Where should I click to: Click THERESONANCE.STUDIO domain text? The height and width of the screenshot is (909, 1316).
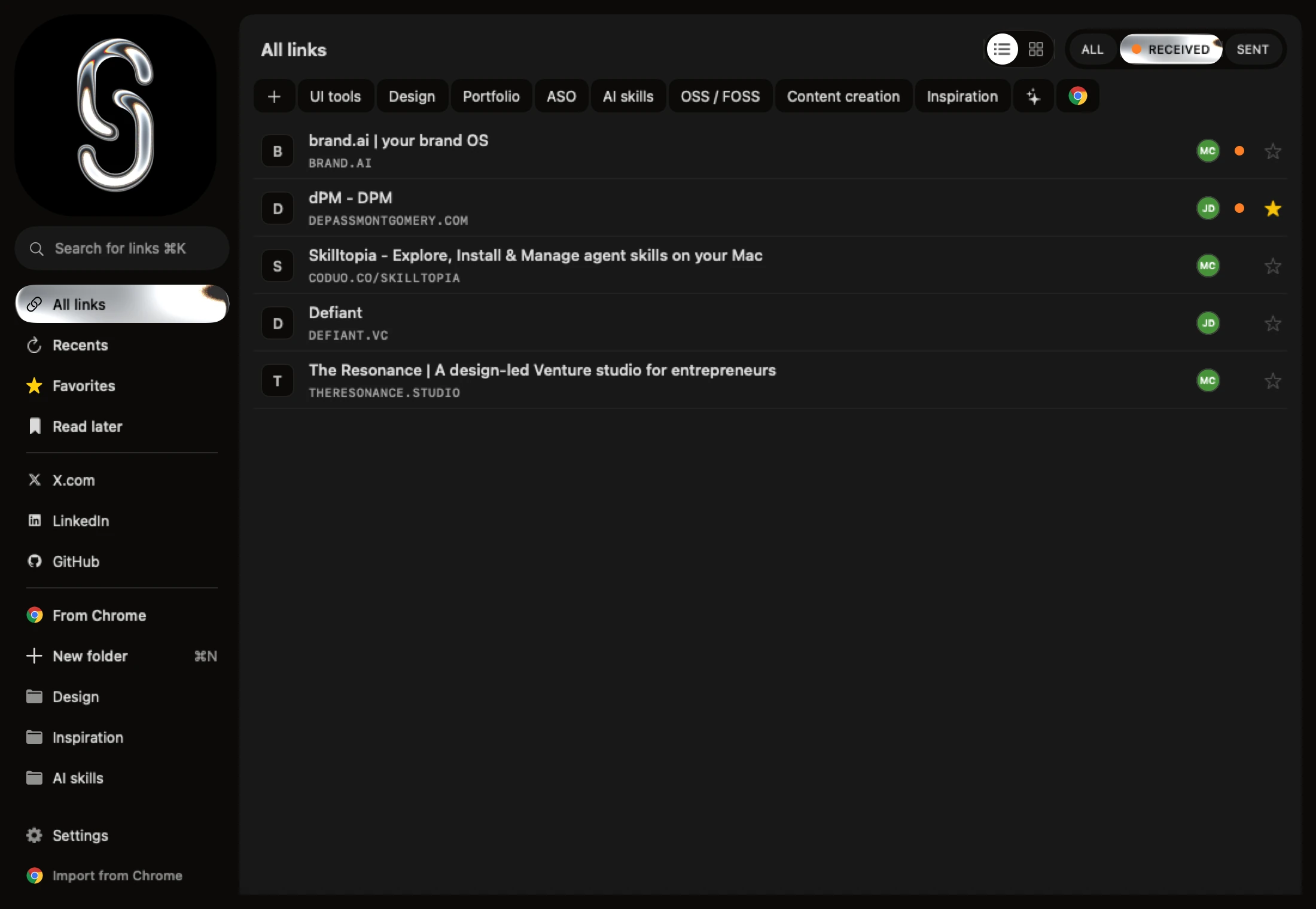(x=384, y=393)
